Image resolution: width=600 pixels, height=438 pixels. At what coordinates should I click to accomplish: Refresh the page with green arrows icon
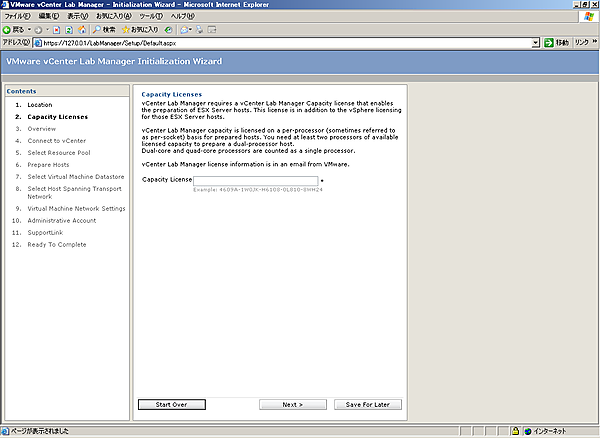[69, 30]
